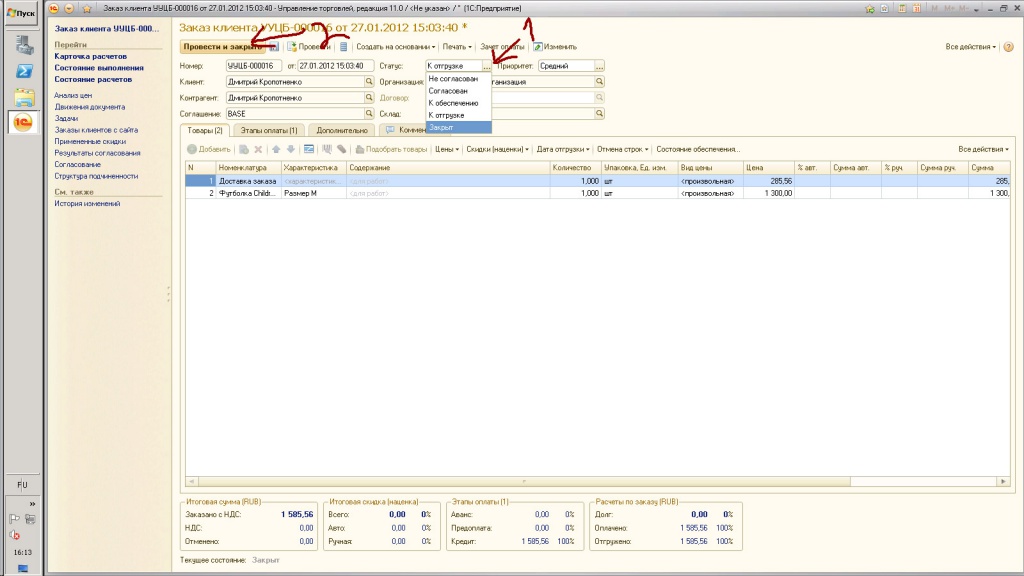Switch to the Этапы оплаты (1) tab
This screenshot has width=1024, height=576.
pyautogui.click(x=268, y=131)
